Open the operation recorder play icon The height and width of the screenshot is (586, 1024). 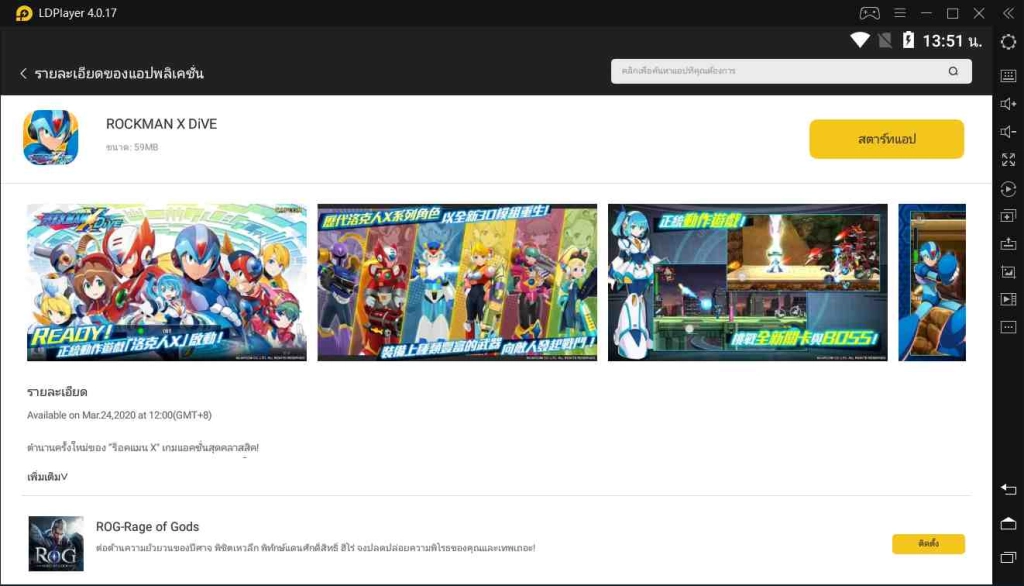coord(1008,189)
